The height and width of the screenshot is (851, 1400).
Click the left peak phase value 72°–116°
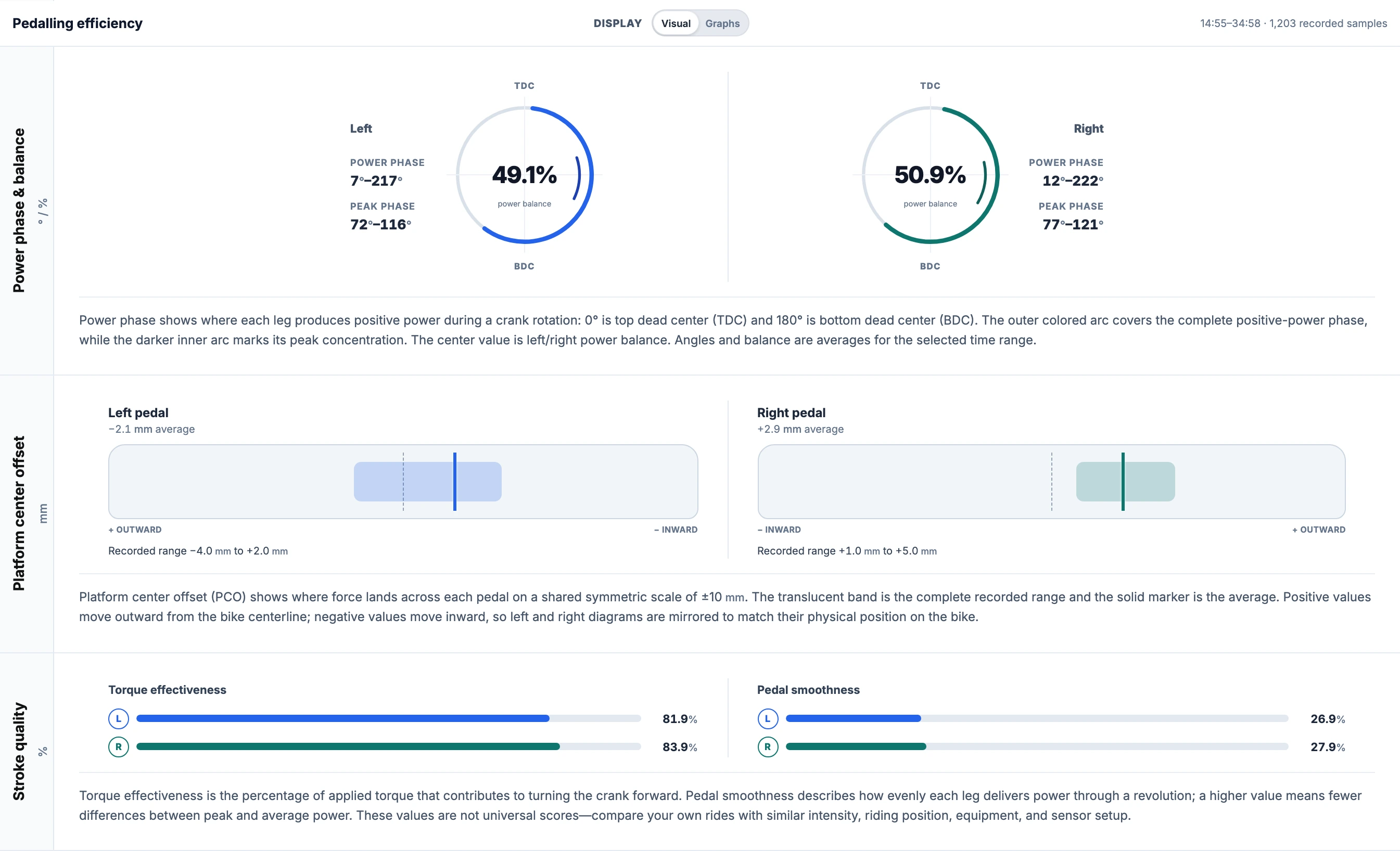380,224
